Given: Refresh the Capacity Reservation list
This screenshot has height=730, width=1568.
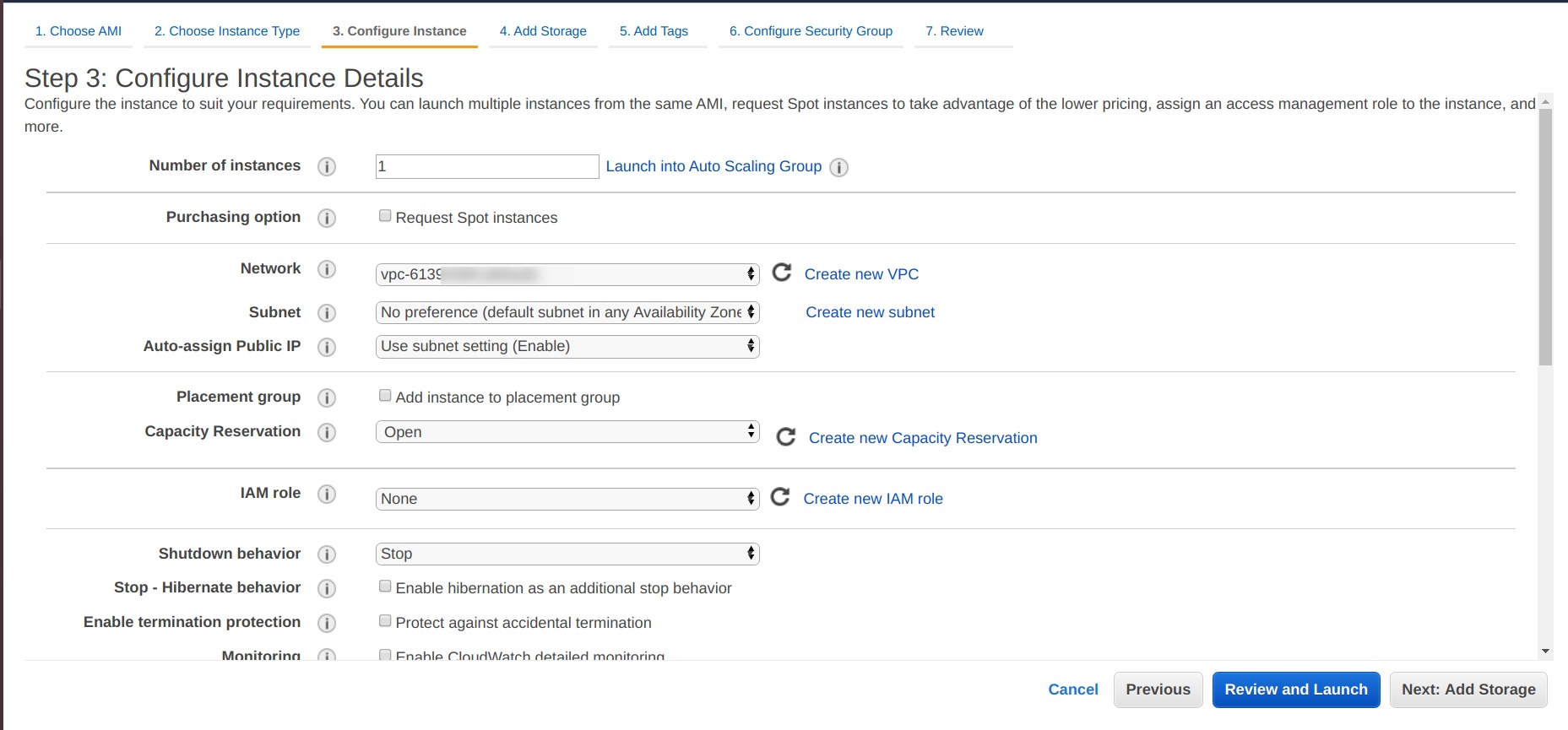Looking at the screenshot, I should [x=786, y=437].
